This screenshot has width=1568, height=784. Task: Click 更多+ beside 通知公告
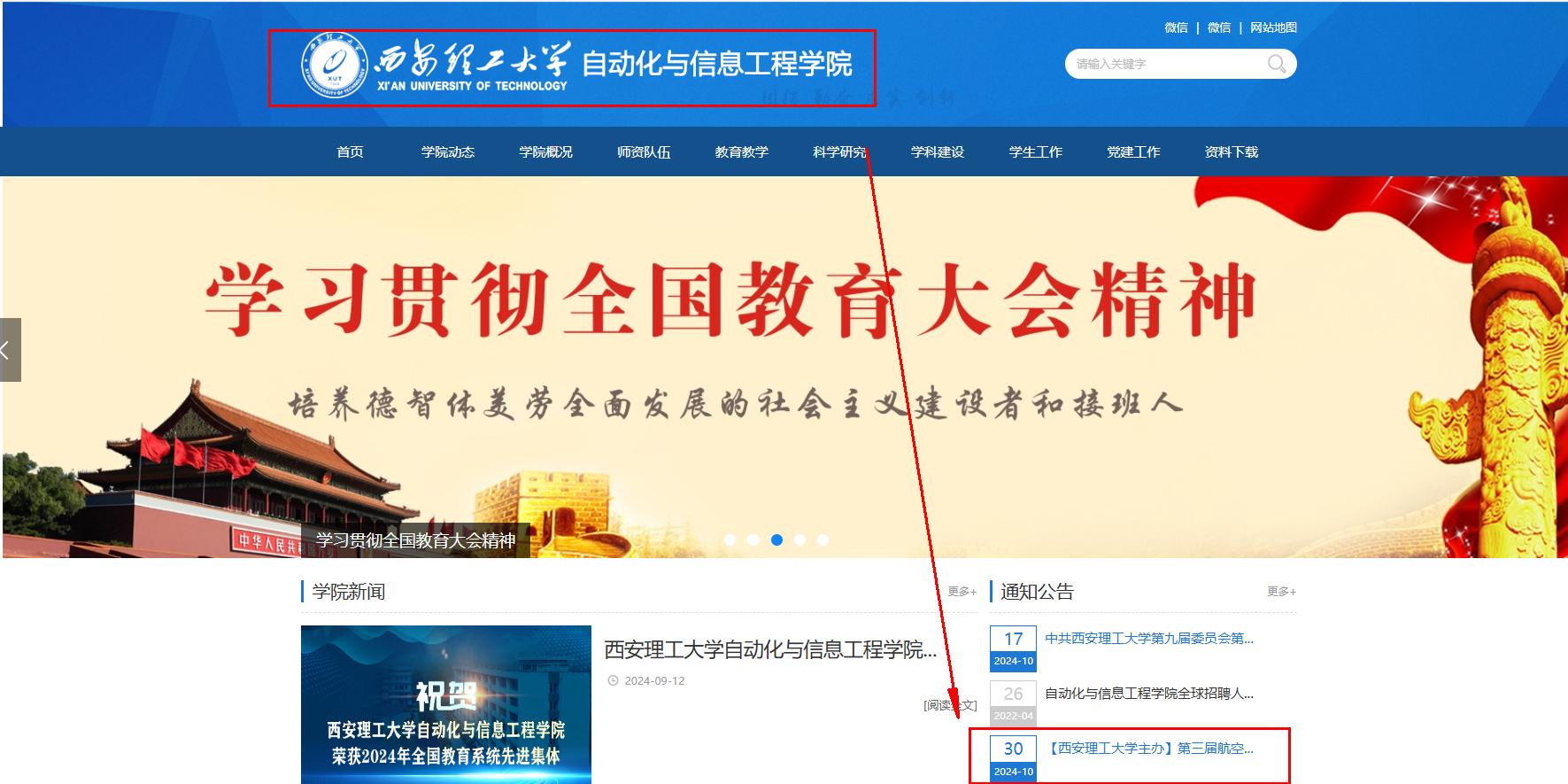(x=1281, y=592)
